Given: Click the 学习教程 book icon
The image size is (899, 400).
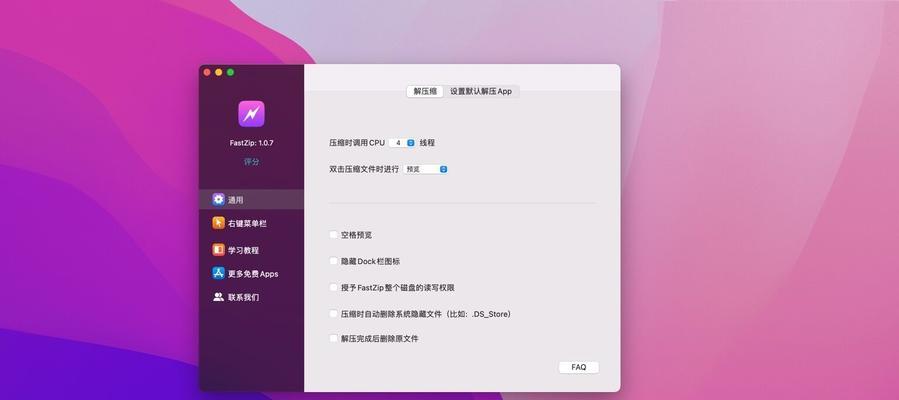Looking at the screenshot, I should click(x=218, y=250).
